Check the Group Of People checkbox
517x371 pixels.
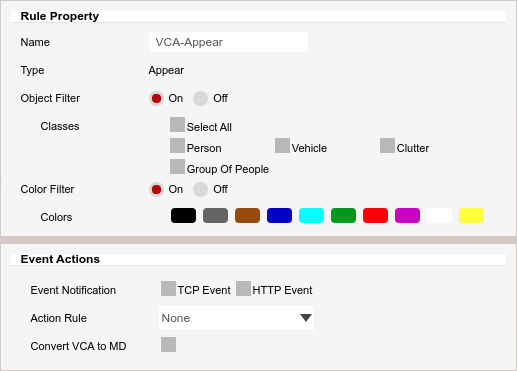click(x=177, y=167)
